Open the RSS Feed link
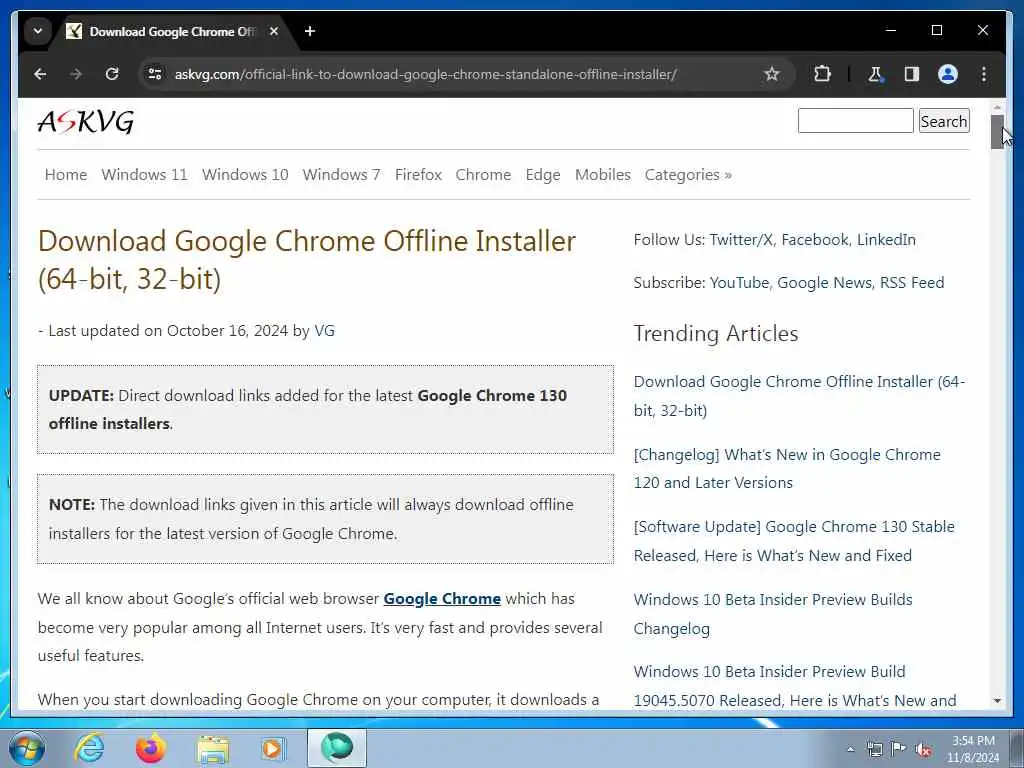Image resolution: width=1024 pixels, height=768 pixels. click(912, 283)
